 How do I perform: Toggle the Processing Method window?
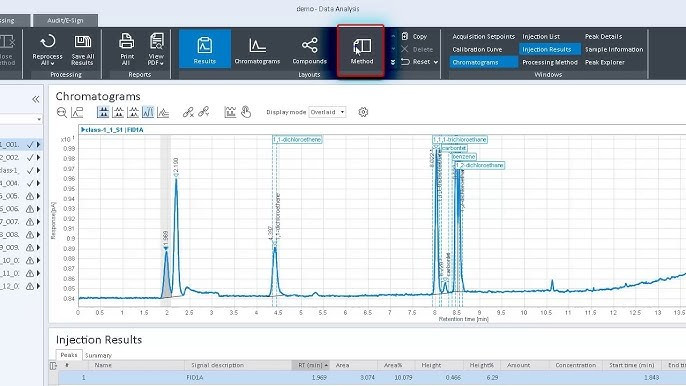pos(550,62)
